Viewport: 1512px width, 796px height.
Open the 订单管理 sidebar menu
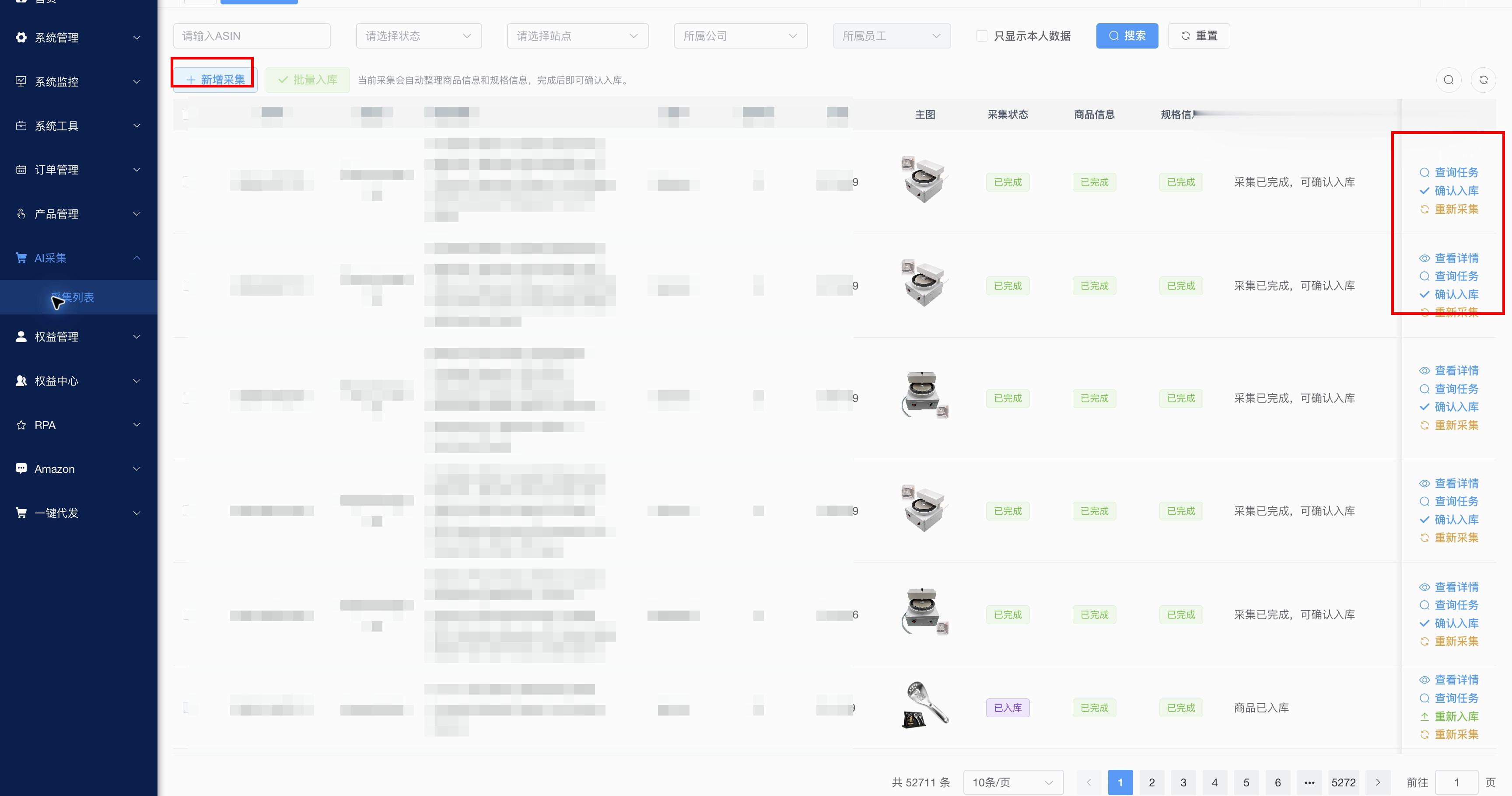coord(79,170)
